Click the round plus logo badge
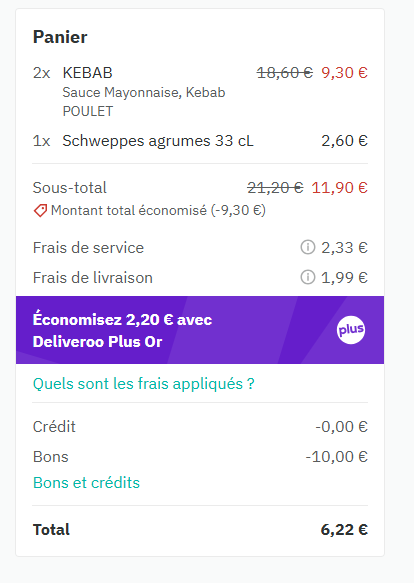Screen dimensions: 414x583 (351, 330)
